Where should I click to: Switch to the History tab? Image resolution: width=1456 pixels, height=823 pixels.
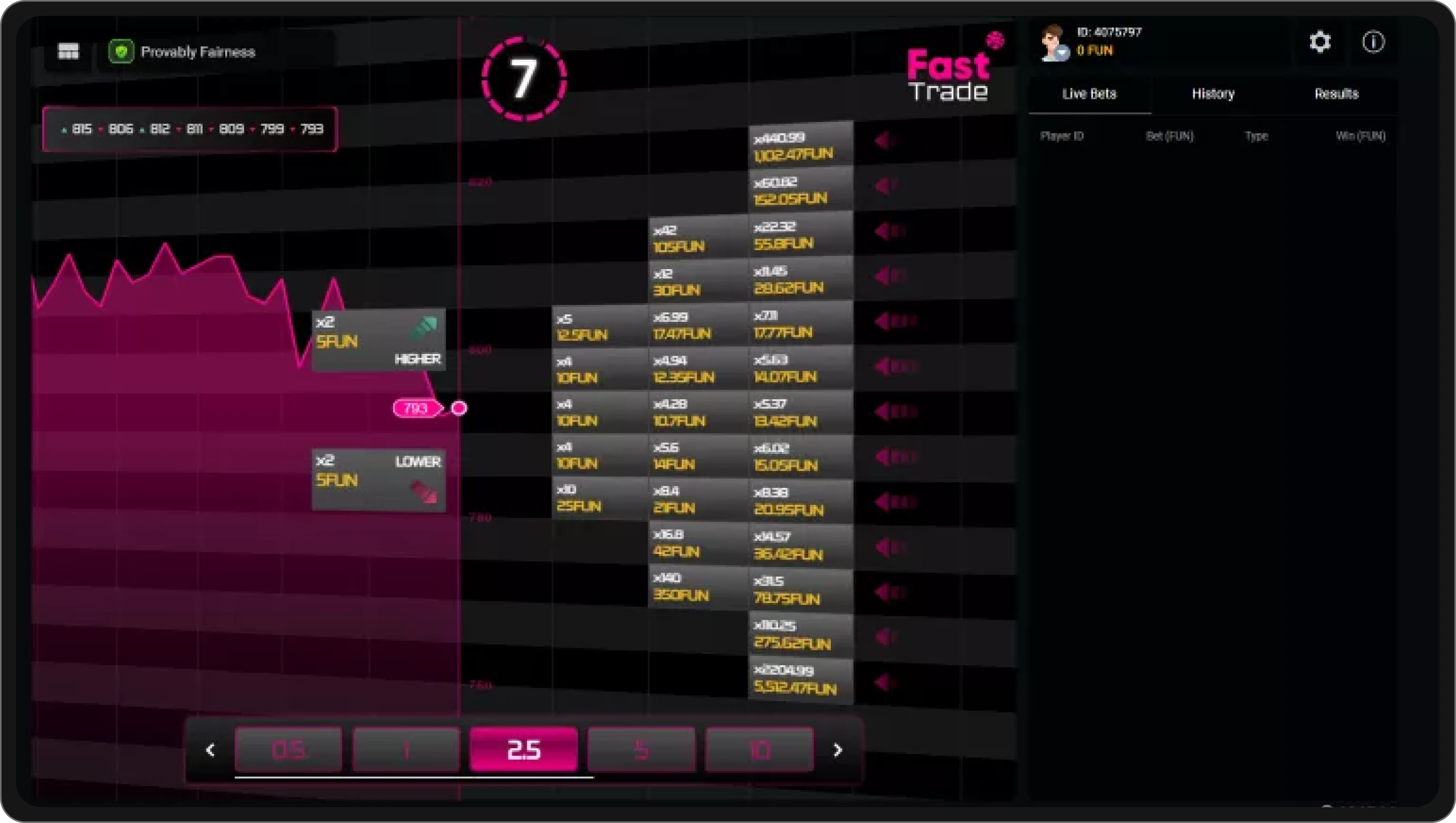[x=1213, y=94]
